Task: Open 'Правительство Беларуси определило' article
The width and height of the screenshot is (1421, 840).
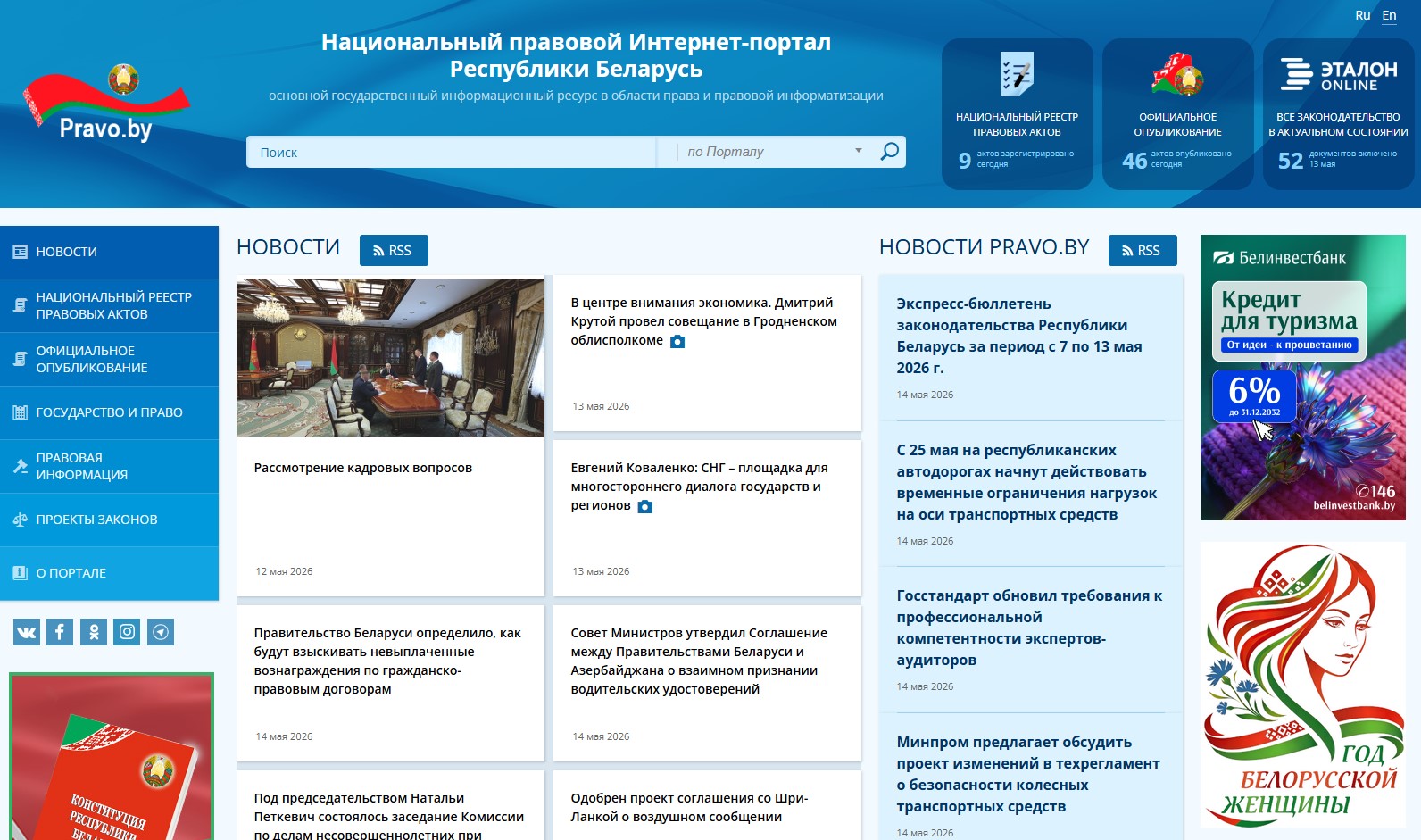Action: pos(387,661)
